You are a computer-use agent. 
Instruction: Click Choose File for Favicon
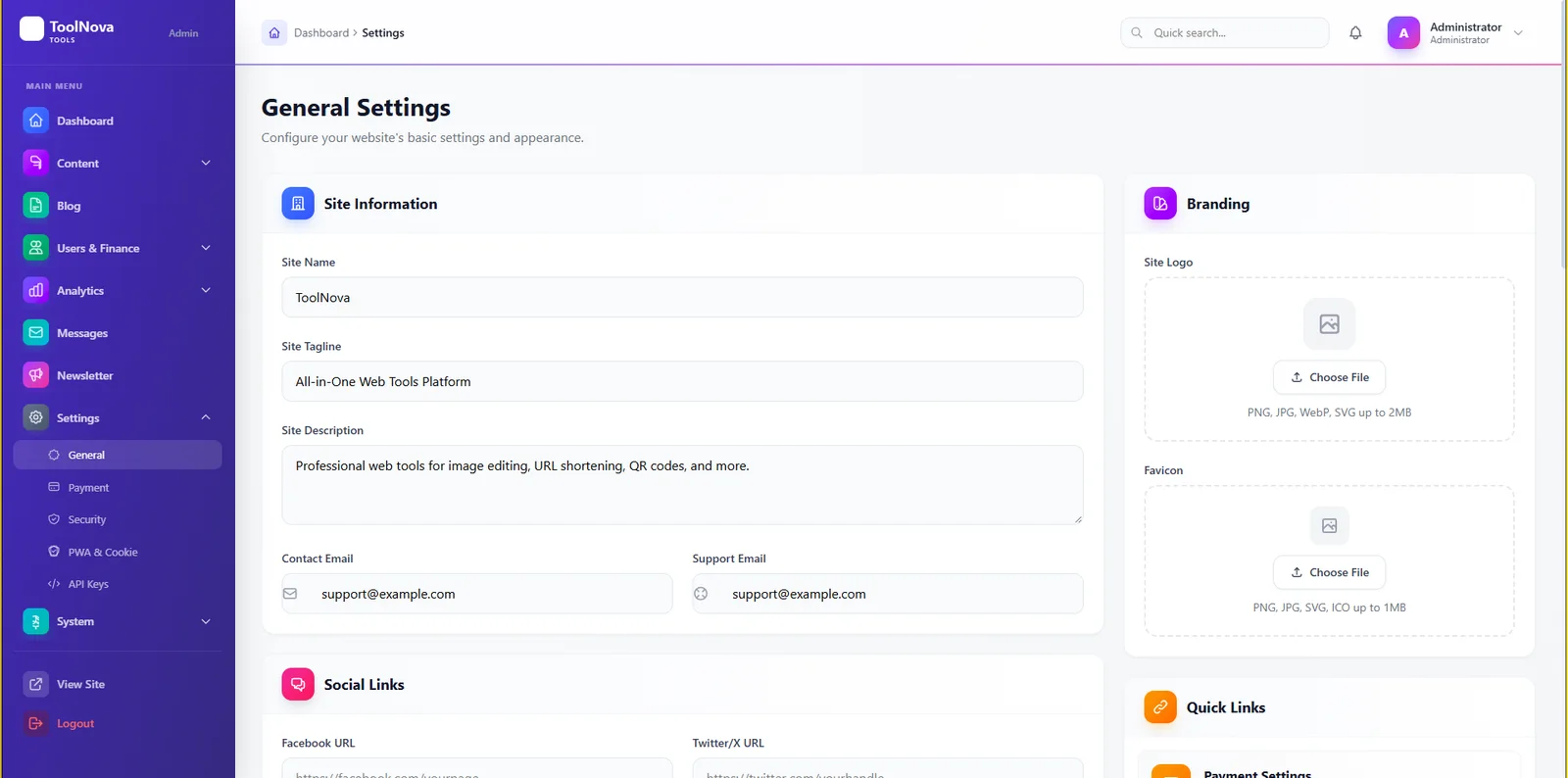coord(1329,572)
